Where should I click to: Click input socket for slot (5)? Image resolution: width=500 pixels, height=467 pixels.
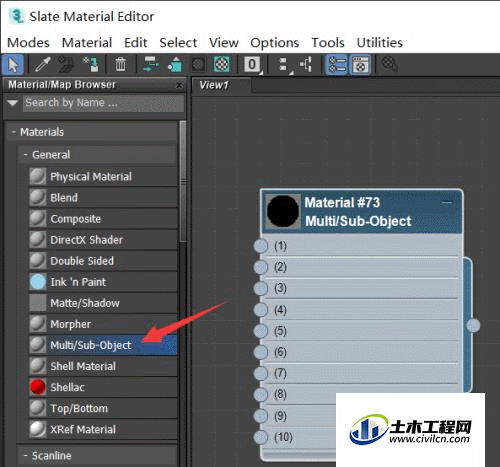click(x=261, y=331)
